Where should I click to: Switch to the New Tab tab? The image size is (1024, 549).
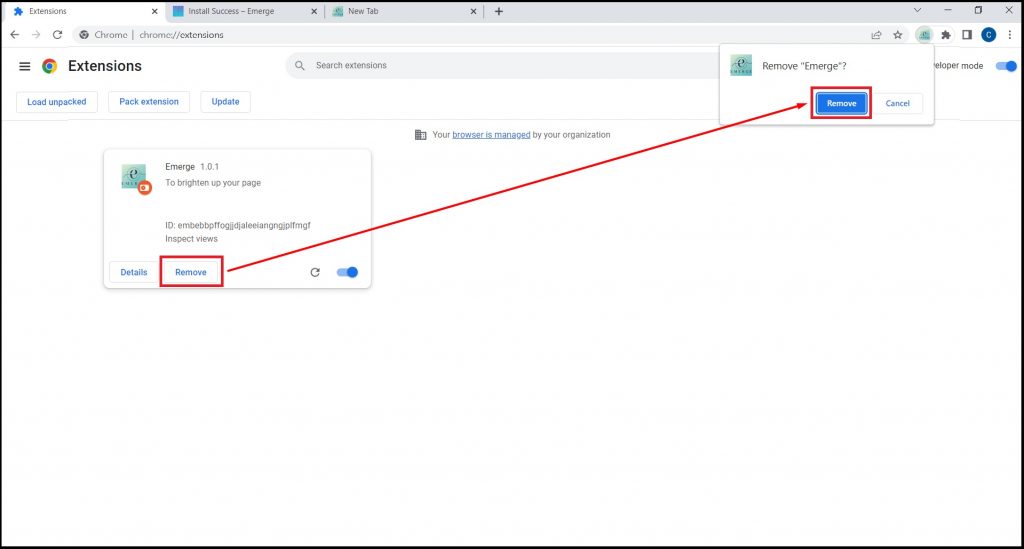405,11
